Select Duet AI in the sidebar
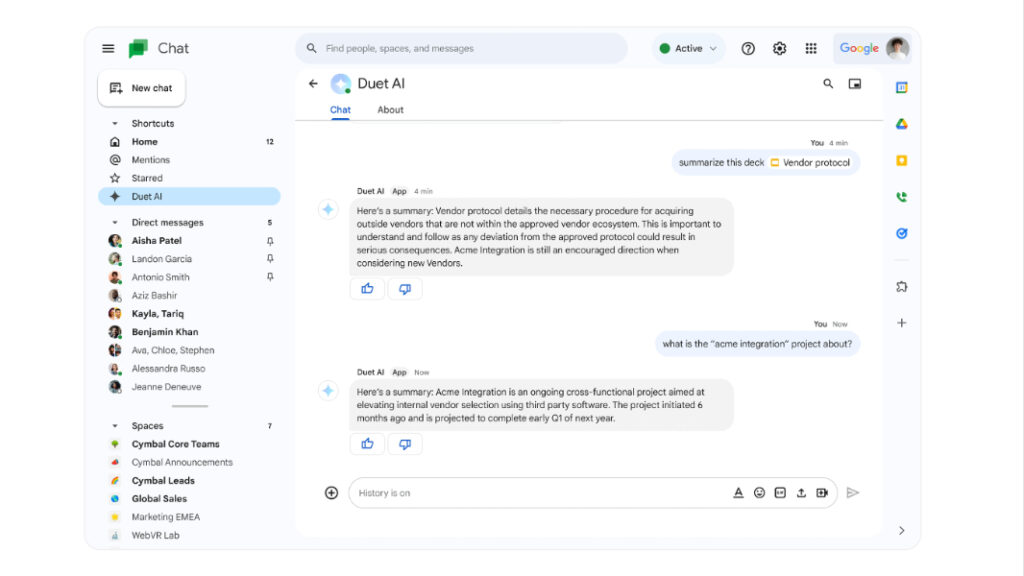This screenshot has height=576, width=1024. [189, 197]
